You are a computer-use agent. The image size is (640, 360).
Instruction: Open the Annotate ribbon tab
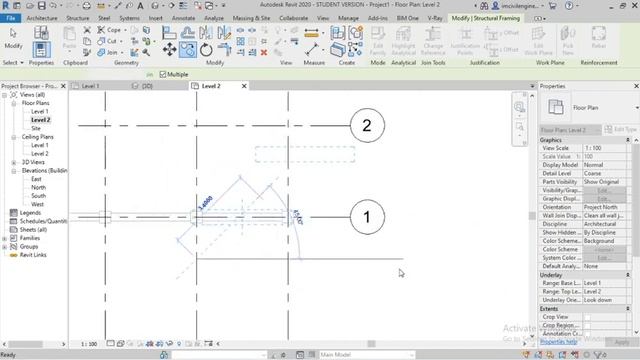(183, 18)
